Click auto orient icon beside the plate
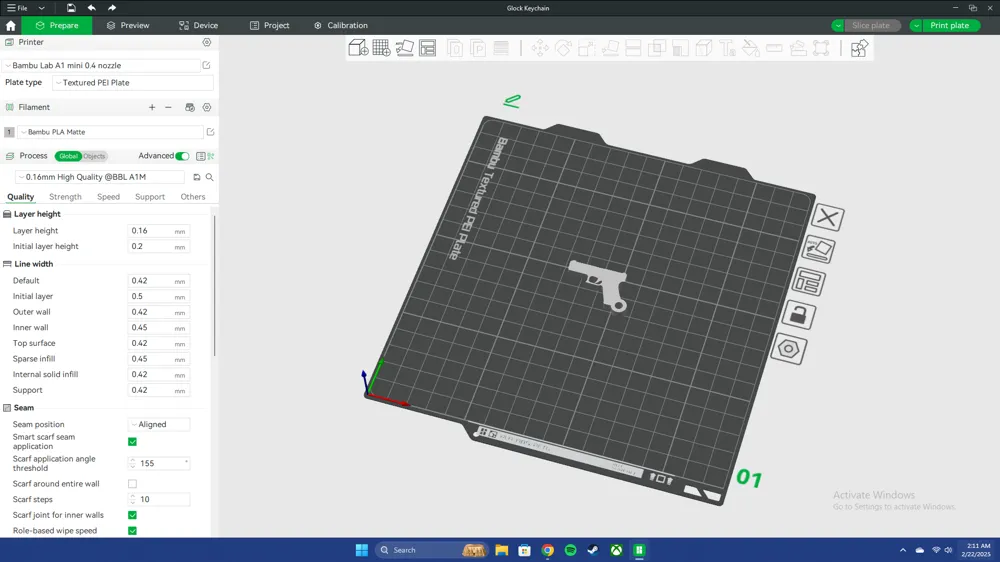The width and height of the screenshot is (1000, 562). click(818, 249)
